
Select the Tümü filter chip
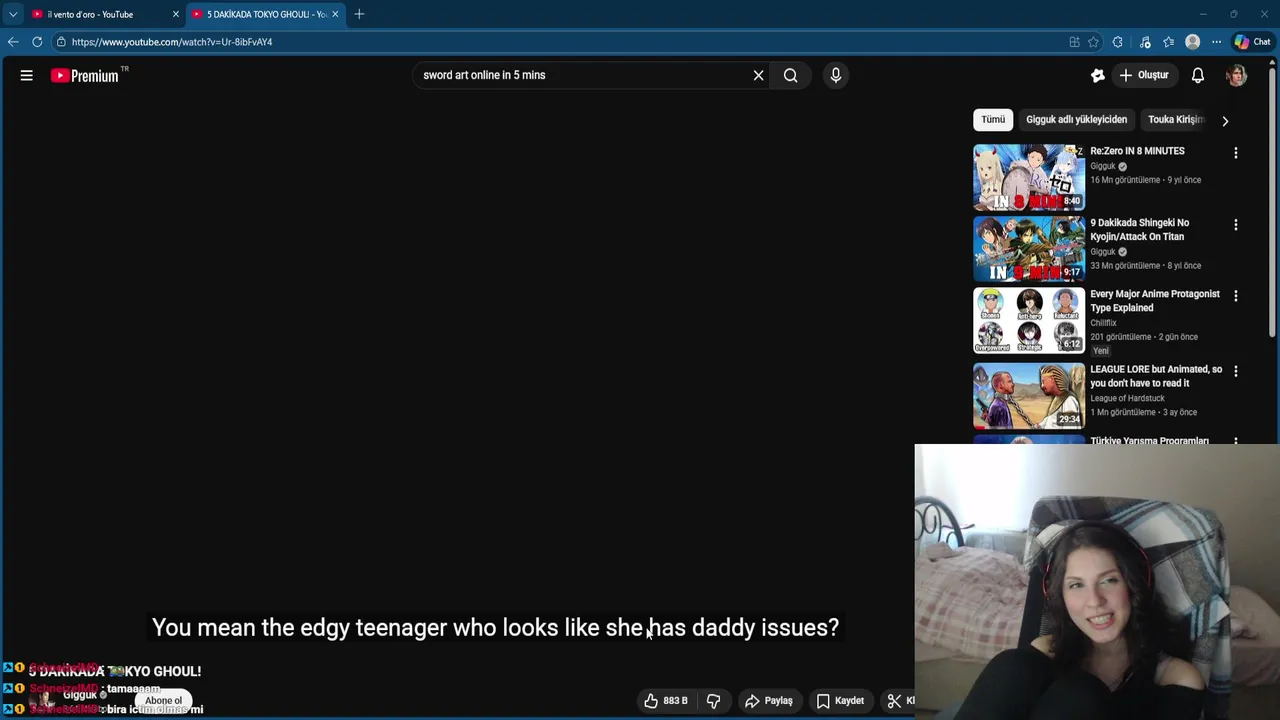point(993,120)
